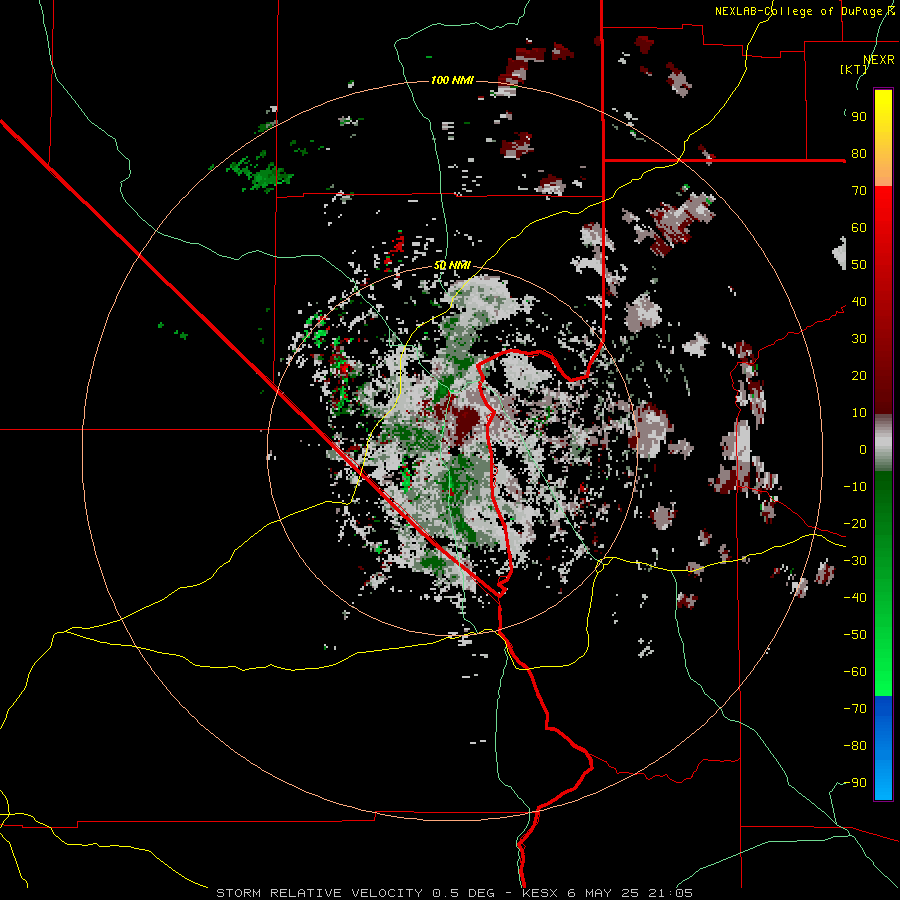The height and width of the screenshot is (900, 900).
Task: Click the gray zero-velocity segment of color bar
Action: click(883, 443)
